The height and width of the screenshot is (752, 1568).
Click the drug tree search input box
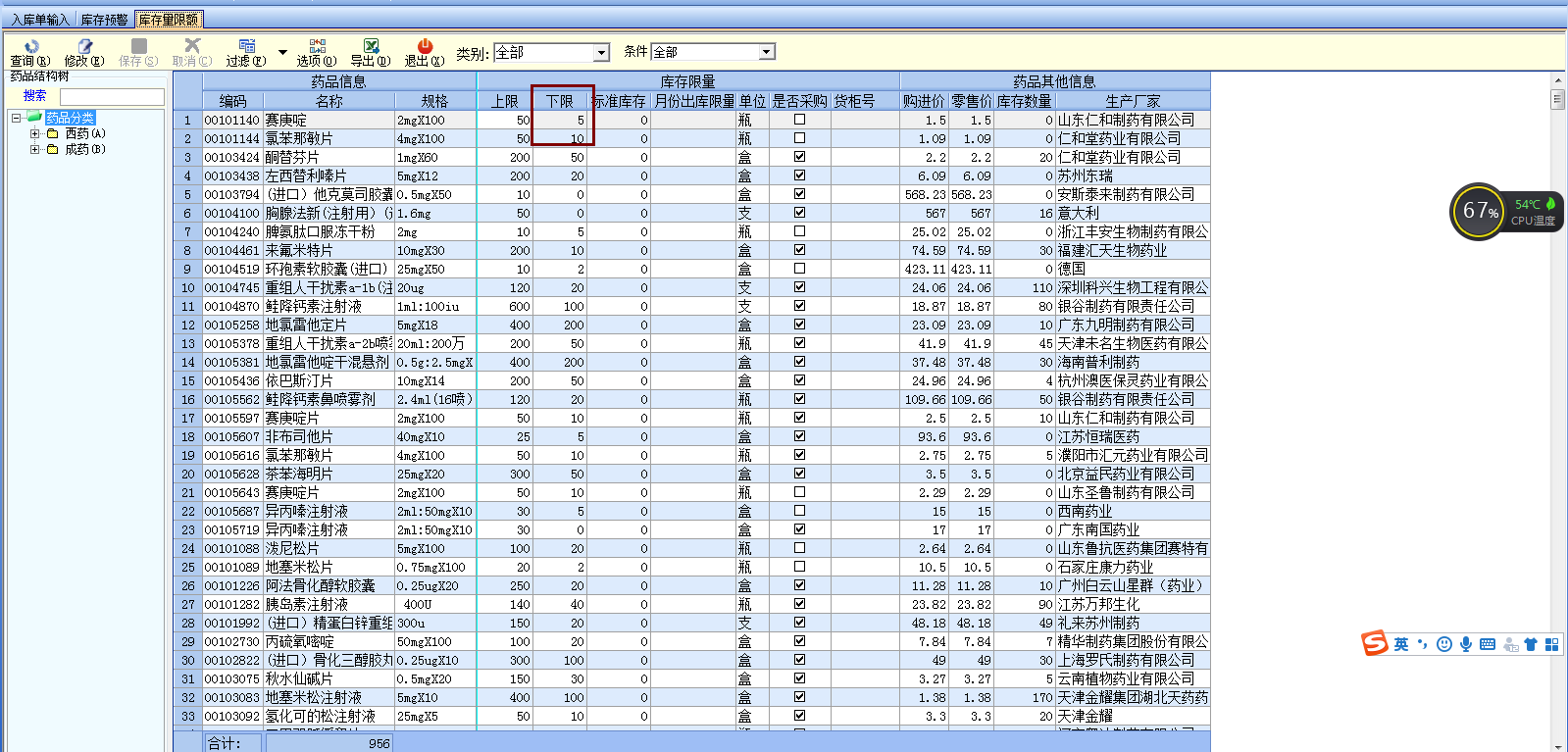click(112, 97)
